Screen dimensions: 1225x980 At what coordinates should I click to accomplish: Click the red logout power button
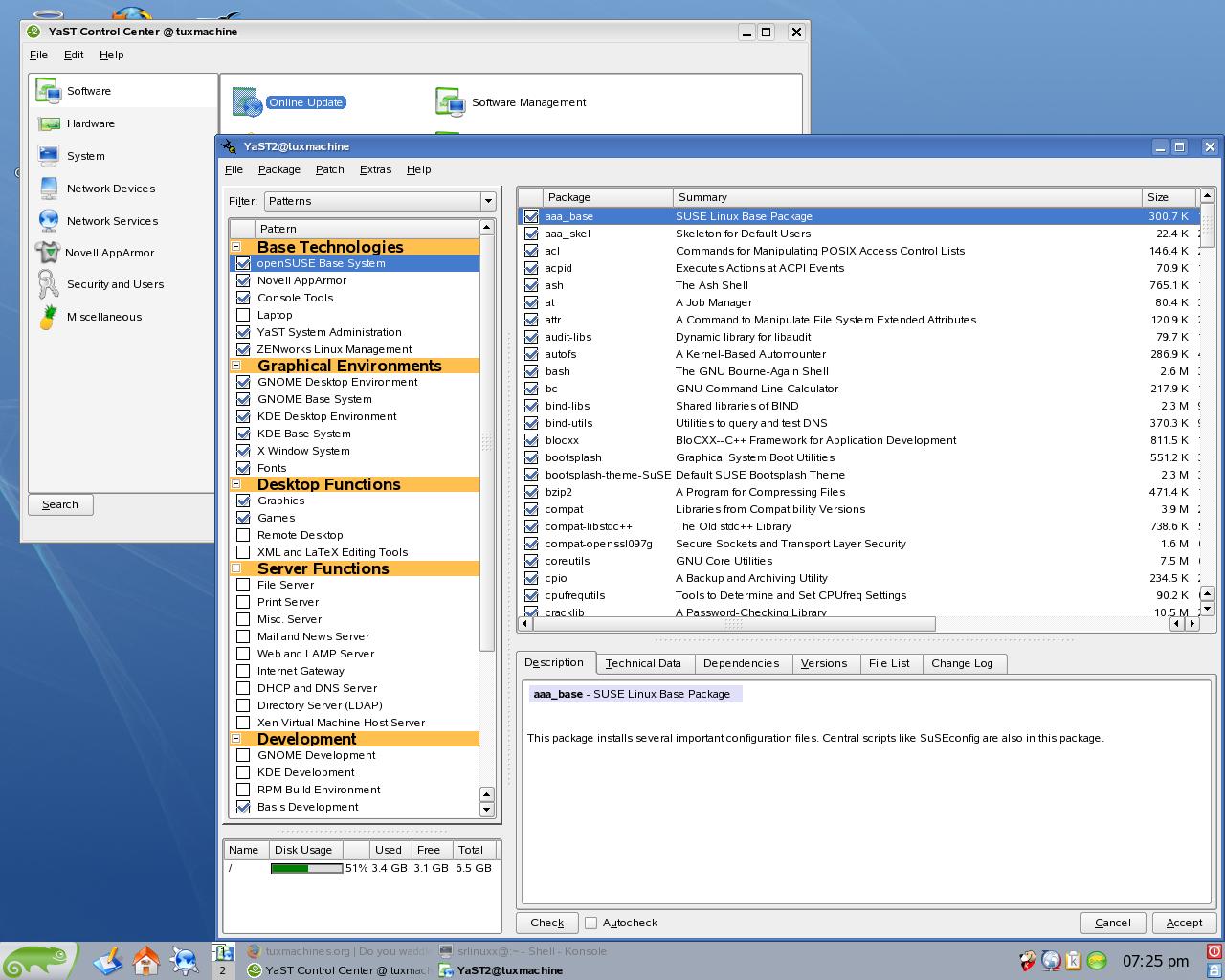pos(1214,951)
